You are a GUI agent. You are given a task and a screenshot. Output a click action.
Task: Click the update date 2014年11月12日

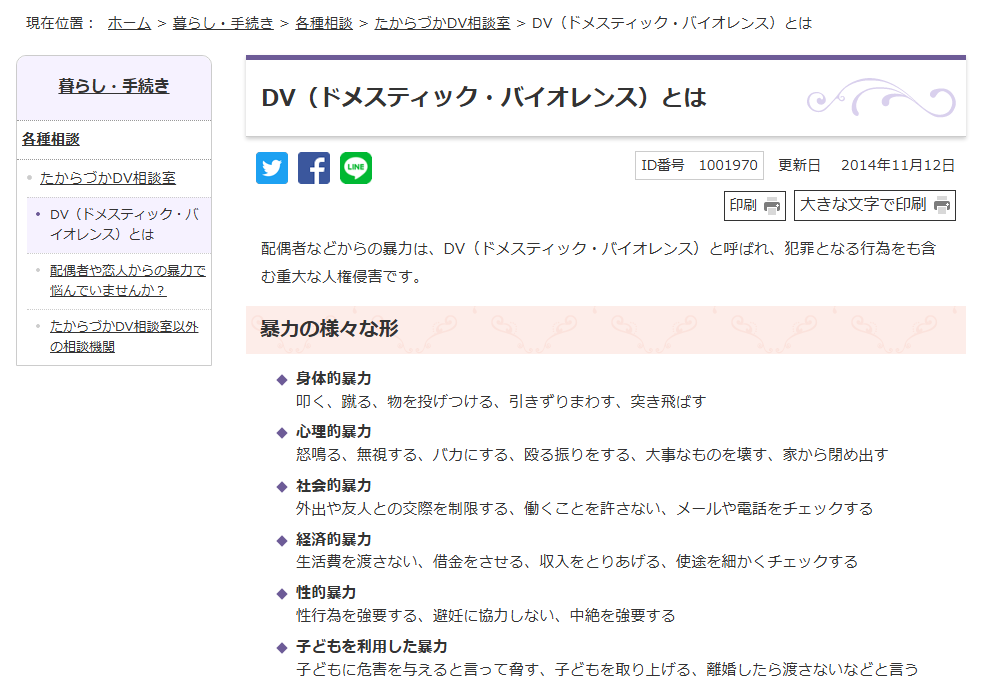pos(898,165)
